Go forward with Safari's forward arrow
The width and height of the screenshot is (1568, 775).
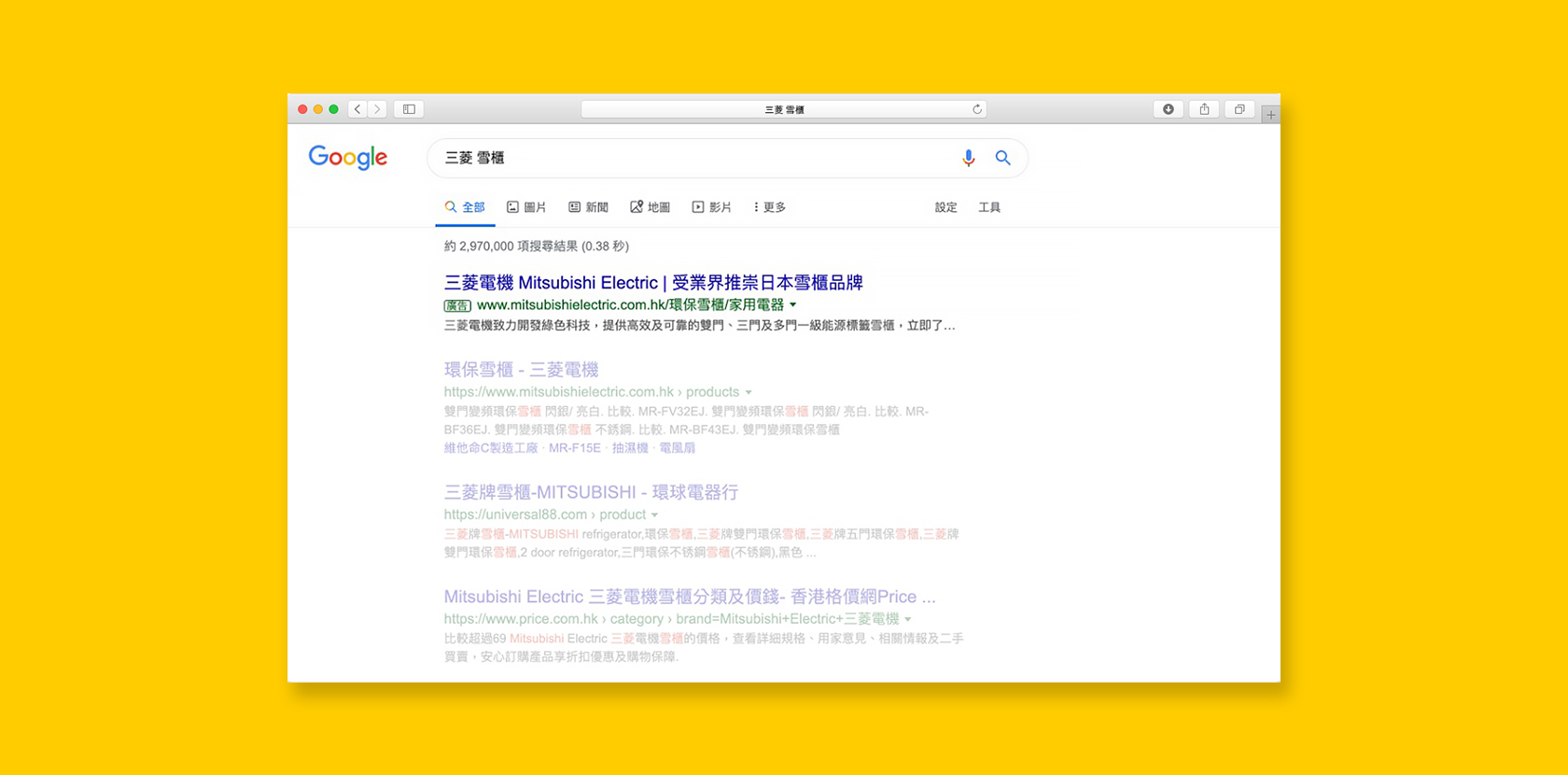[x=377, y=109]
